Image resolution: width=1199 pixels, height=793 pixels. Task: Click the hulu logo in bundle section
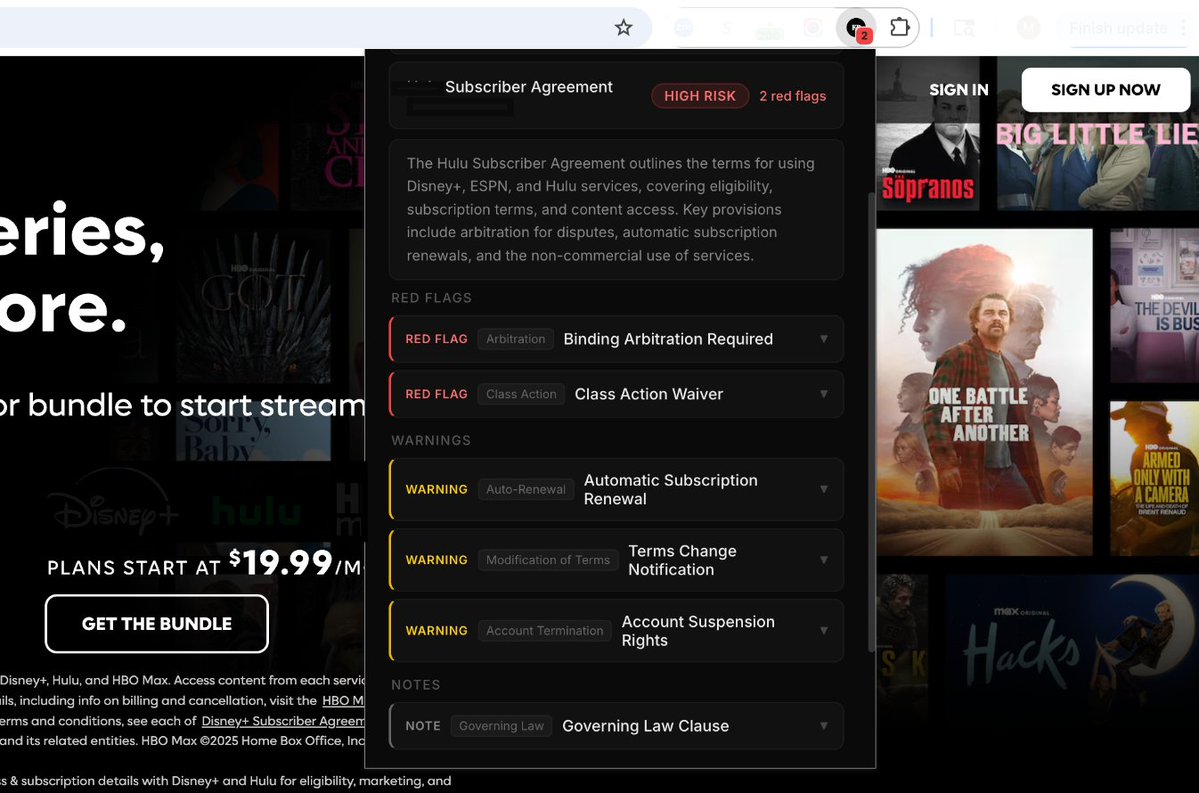256,511
